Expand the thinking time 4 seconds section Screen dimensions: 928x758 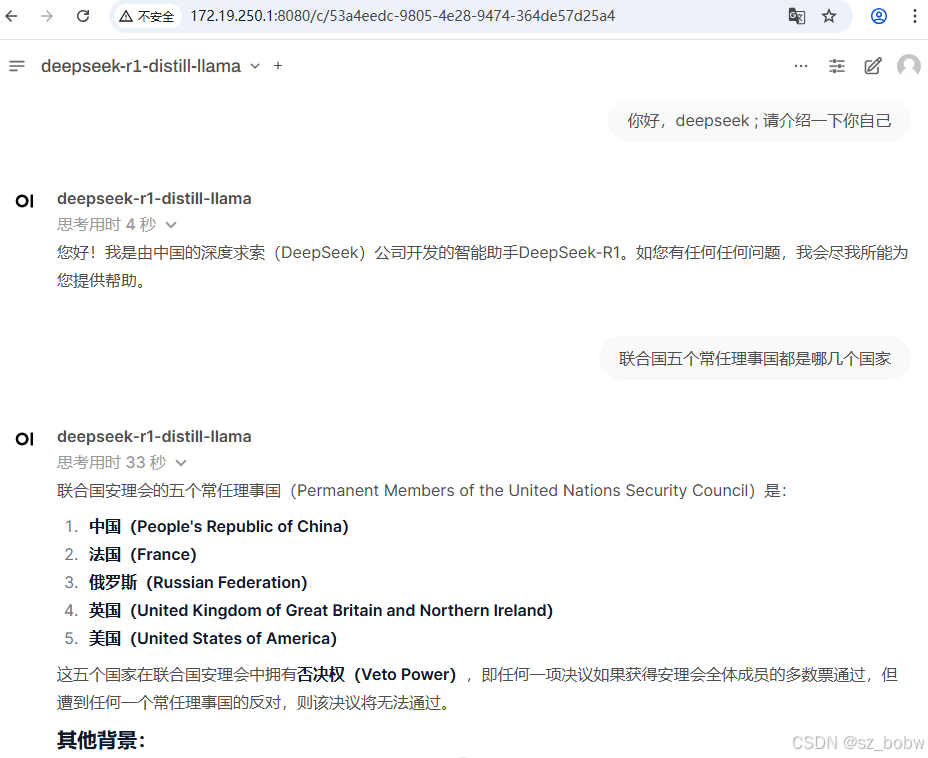(x=117, y=224)
